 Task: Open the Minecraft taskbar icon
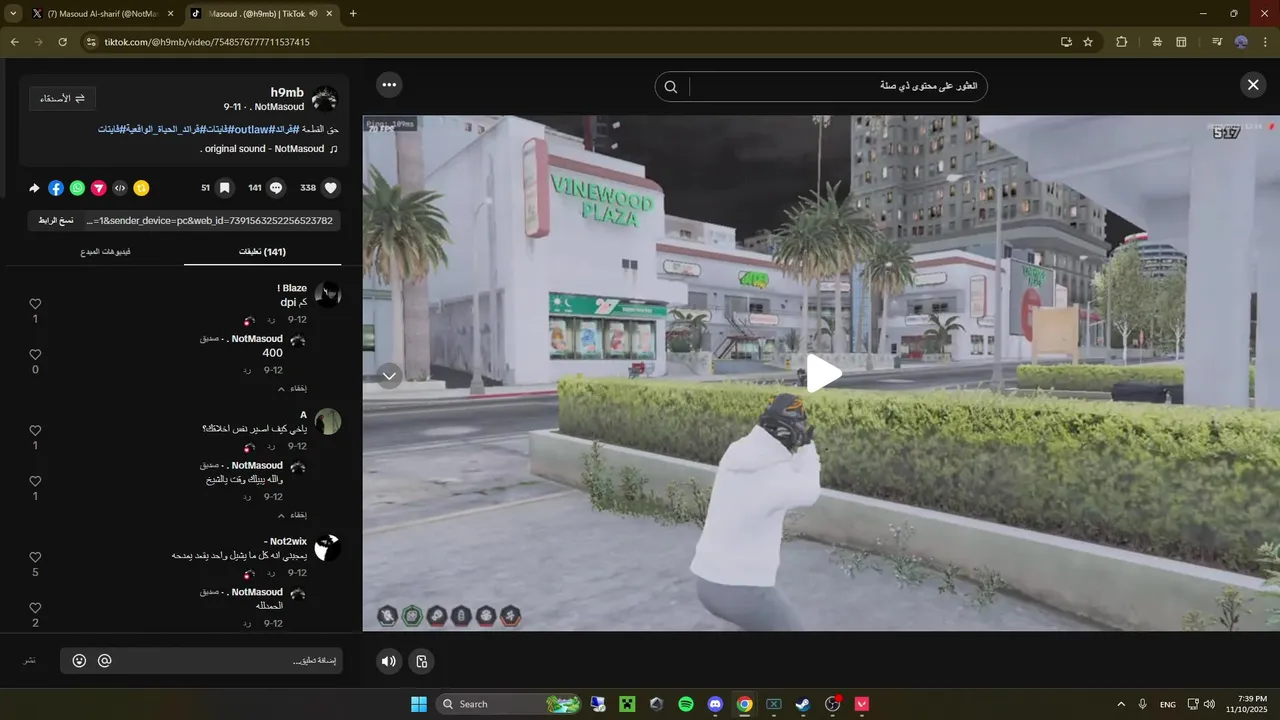(627, 704)
